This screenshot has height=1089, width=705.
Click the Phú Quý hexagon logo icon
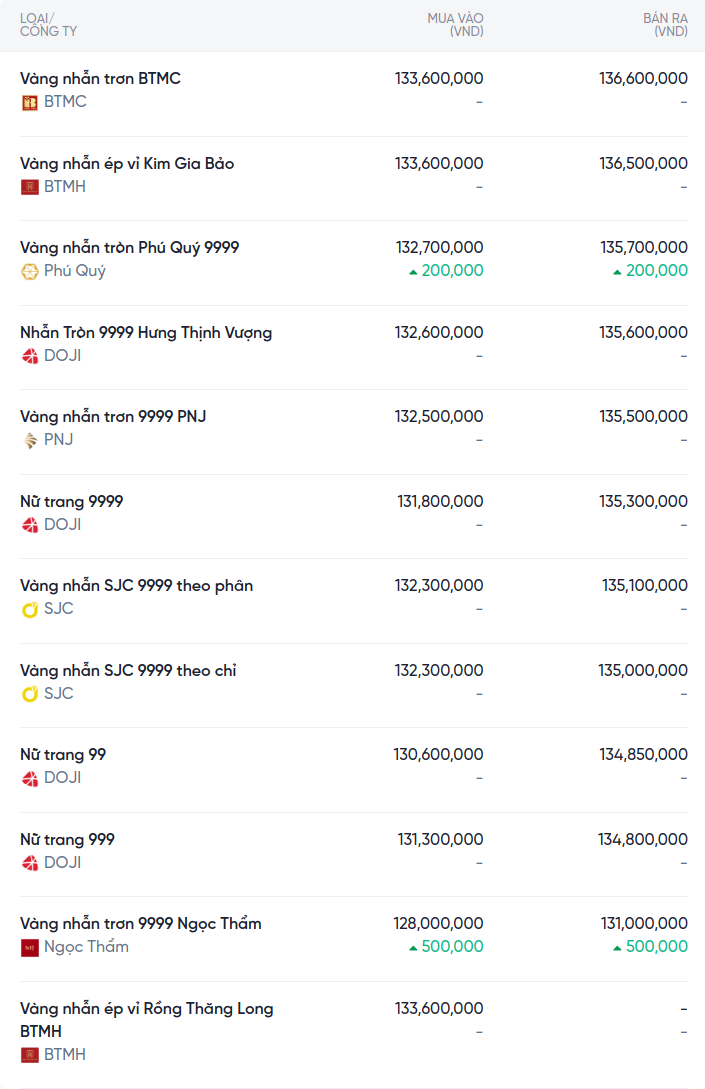[x=30, y=271]
